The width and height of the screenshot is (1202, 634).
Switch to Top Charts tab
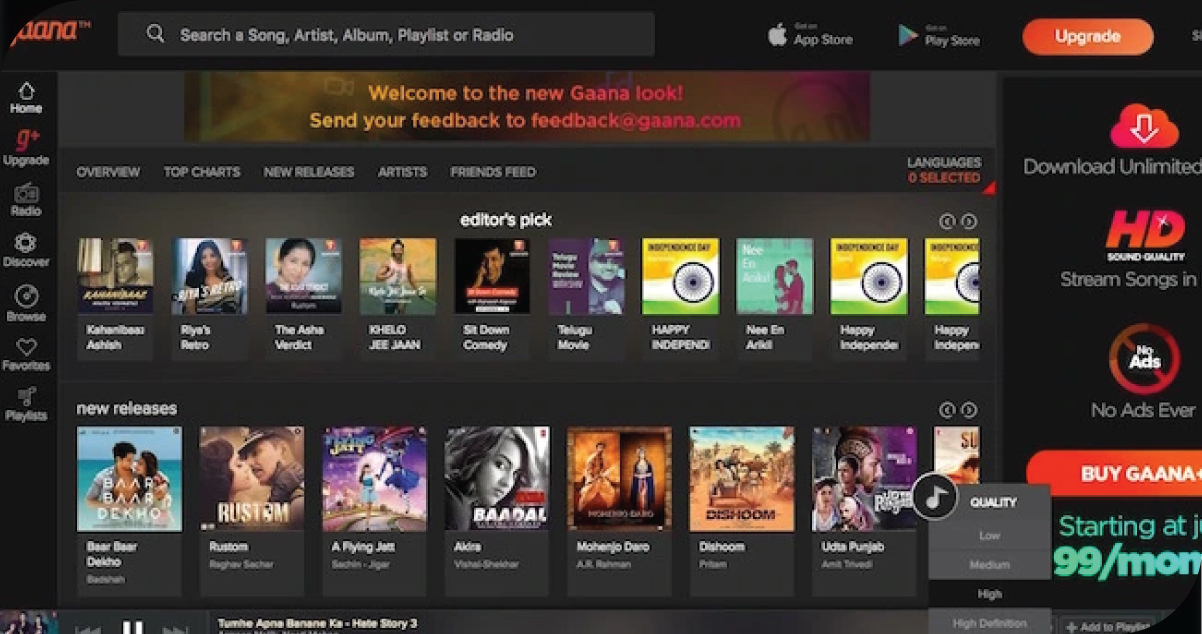click(x=202, y=172)
